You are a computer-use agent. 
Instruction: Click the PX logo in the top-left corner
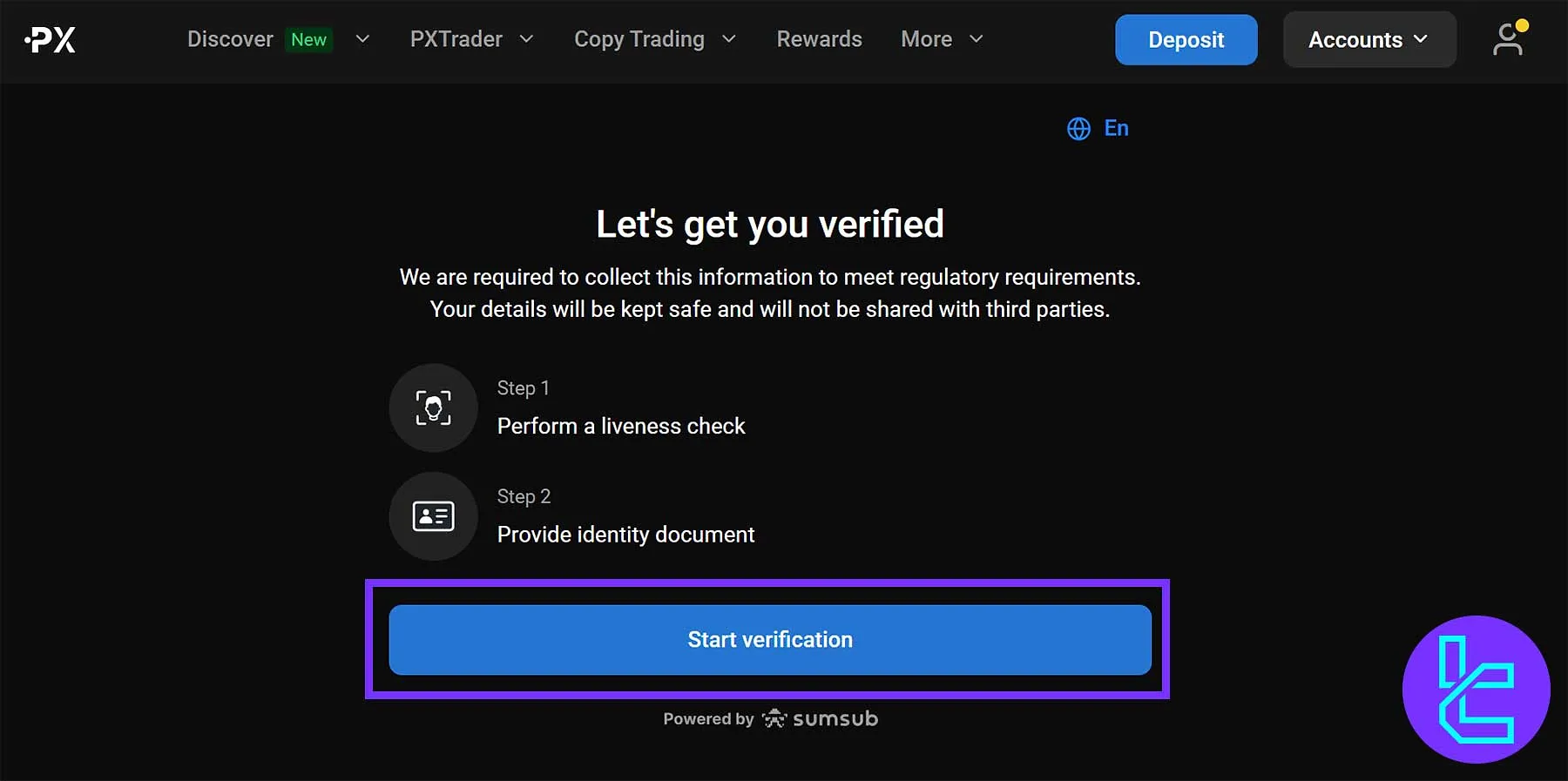pyautogui.click(x=50, y=39)
